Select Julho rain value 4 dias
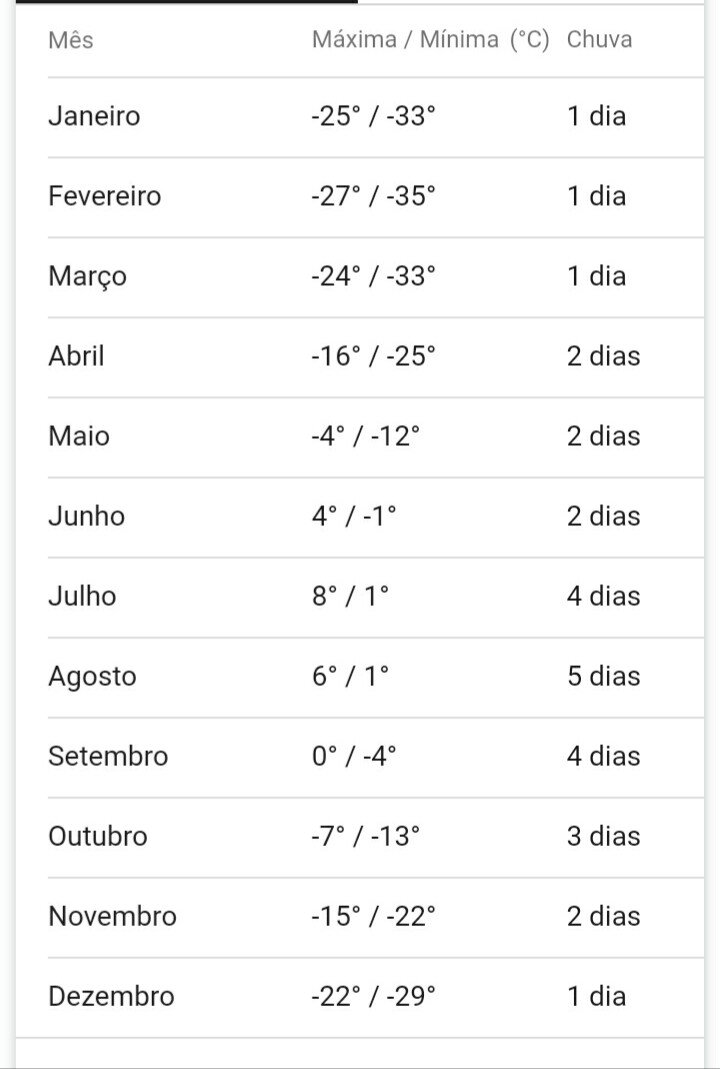The height and width of the screenshot is (1069, 720). click(603, 597)
